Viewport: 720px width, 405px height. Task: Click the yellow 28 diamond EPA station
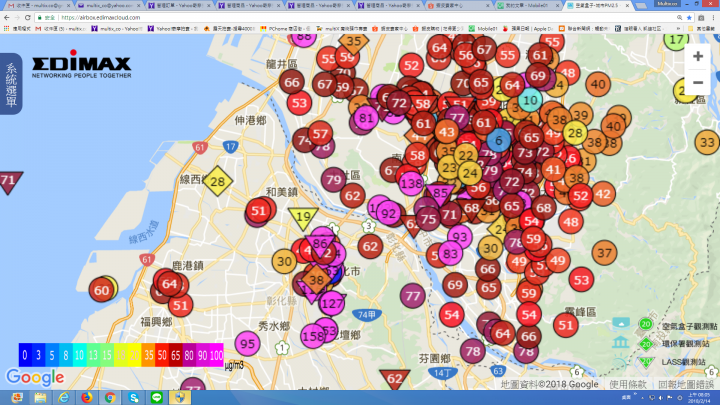click(x=218, y=181)
